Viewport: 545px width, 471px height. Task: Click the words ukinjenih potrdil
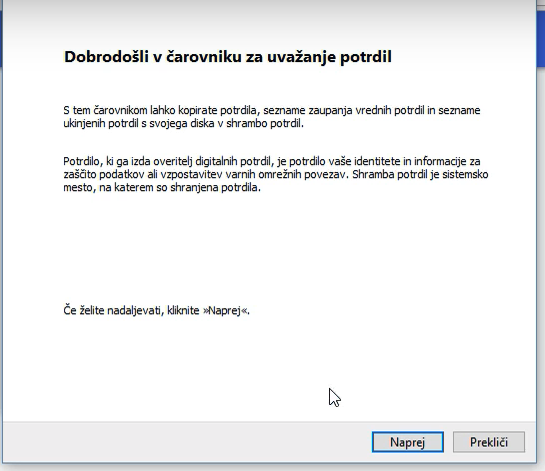tap(101, 123)
